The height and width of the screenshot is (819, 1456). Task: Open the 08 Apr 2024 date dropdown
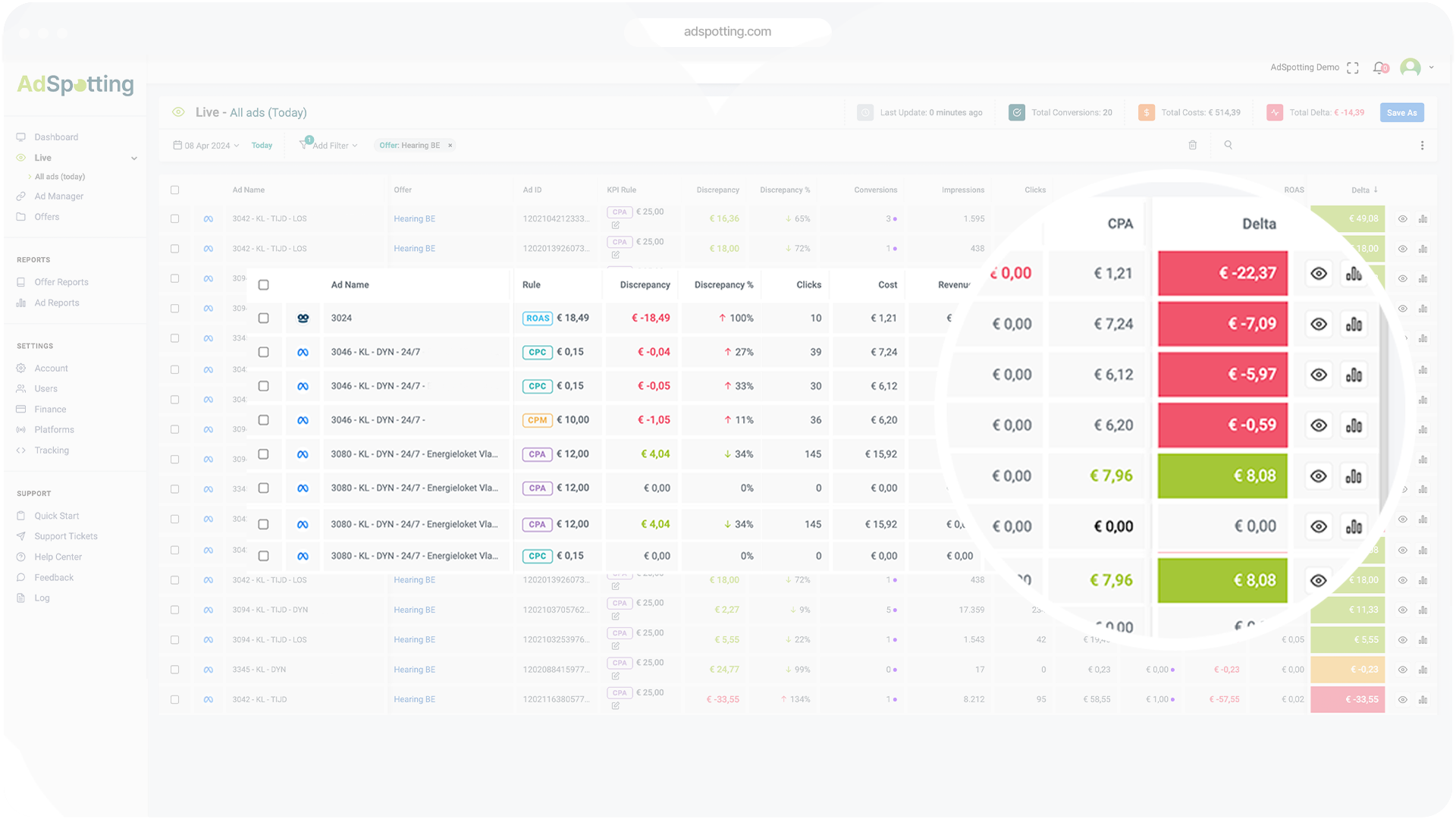click(x=206, y=146)
